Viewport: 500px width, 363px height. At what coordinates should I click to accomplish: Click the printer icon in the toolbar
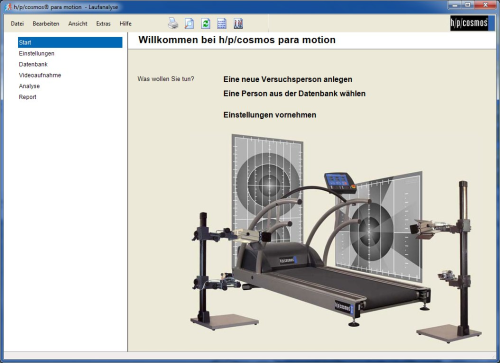(173, 23)
